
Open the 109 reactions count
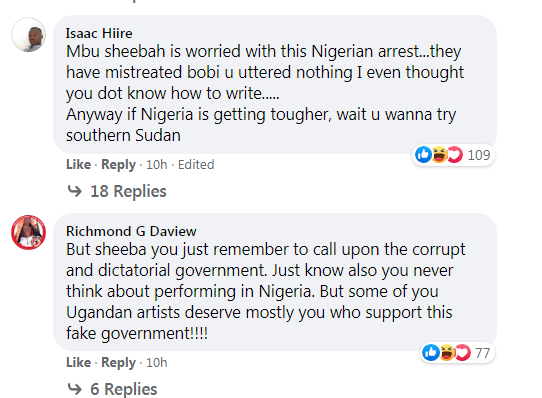(x=479, y=155)
